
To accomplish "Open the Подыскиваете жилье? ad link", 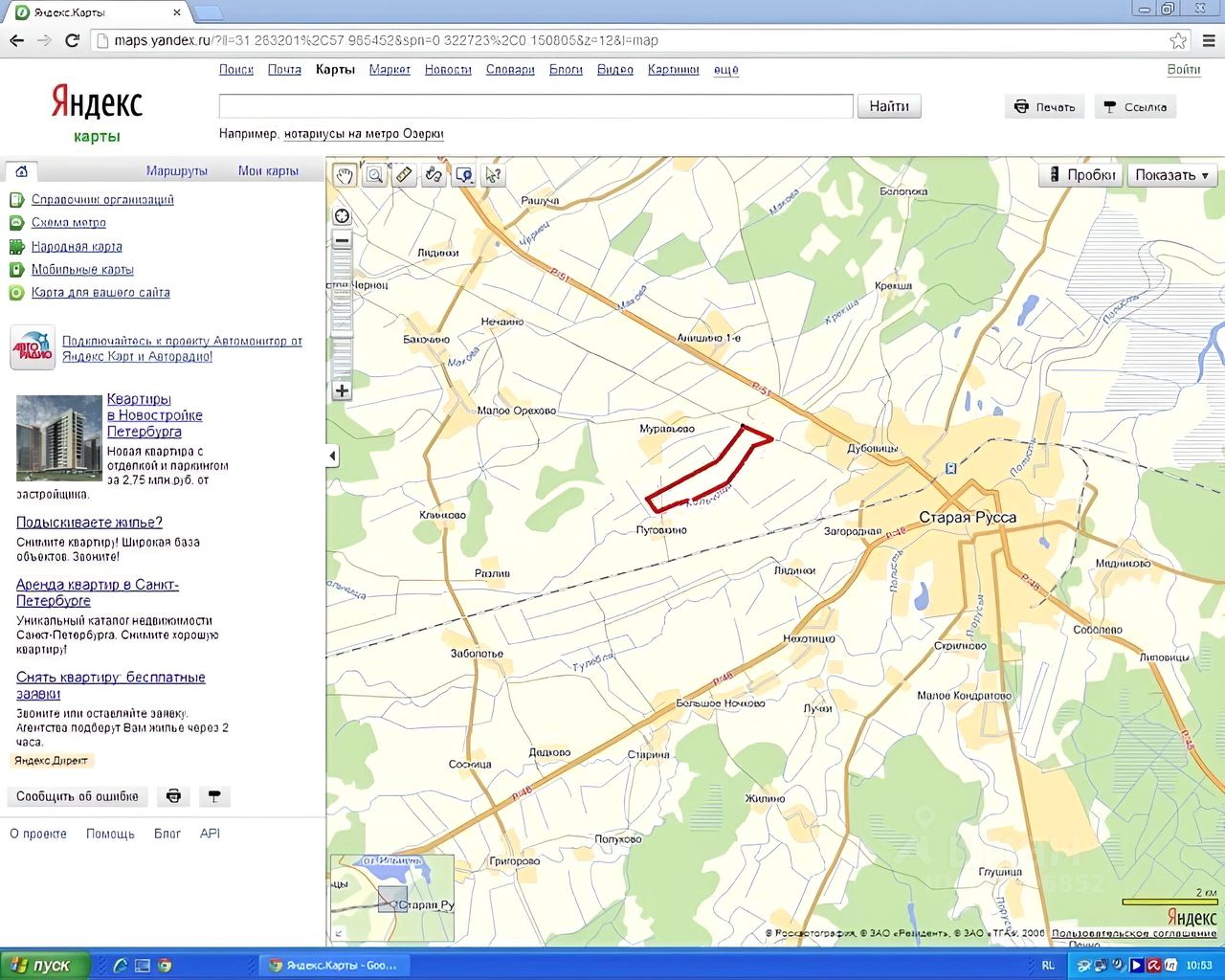I will coord(89,523).
